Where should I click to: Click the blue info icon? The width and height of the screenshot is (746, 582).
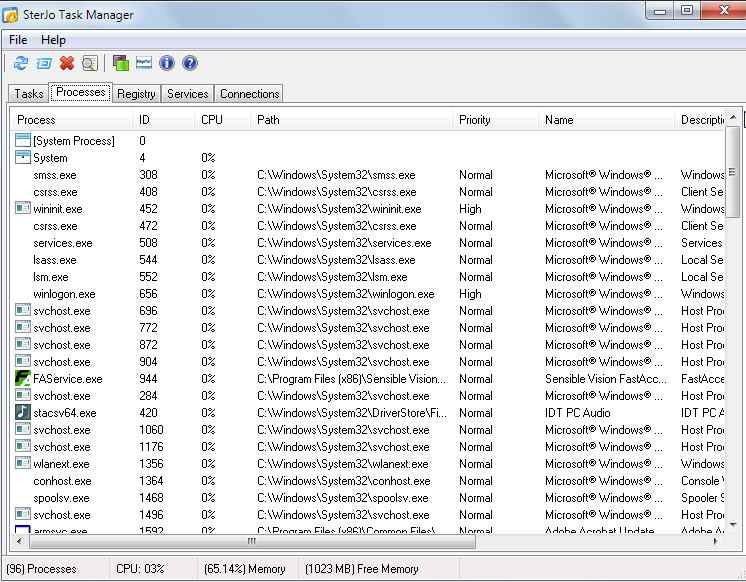[167, 64]
